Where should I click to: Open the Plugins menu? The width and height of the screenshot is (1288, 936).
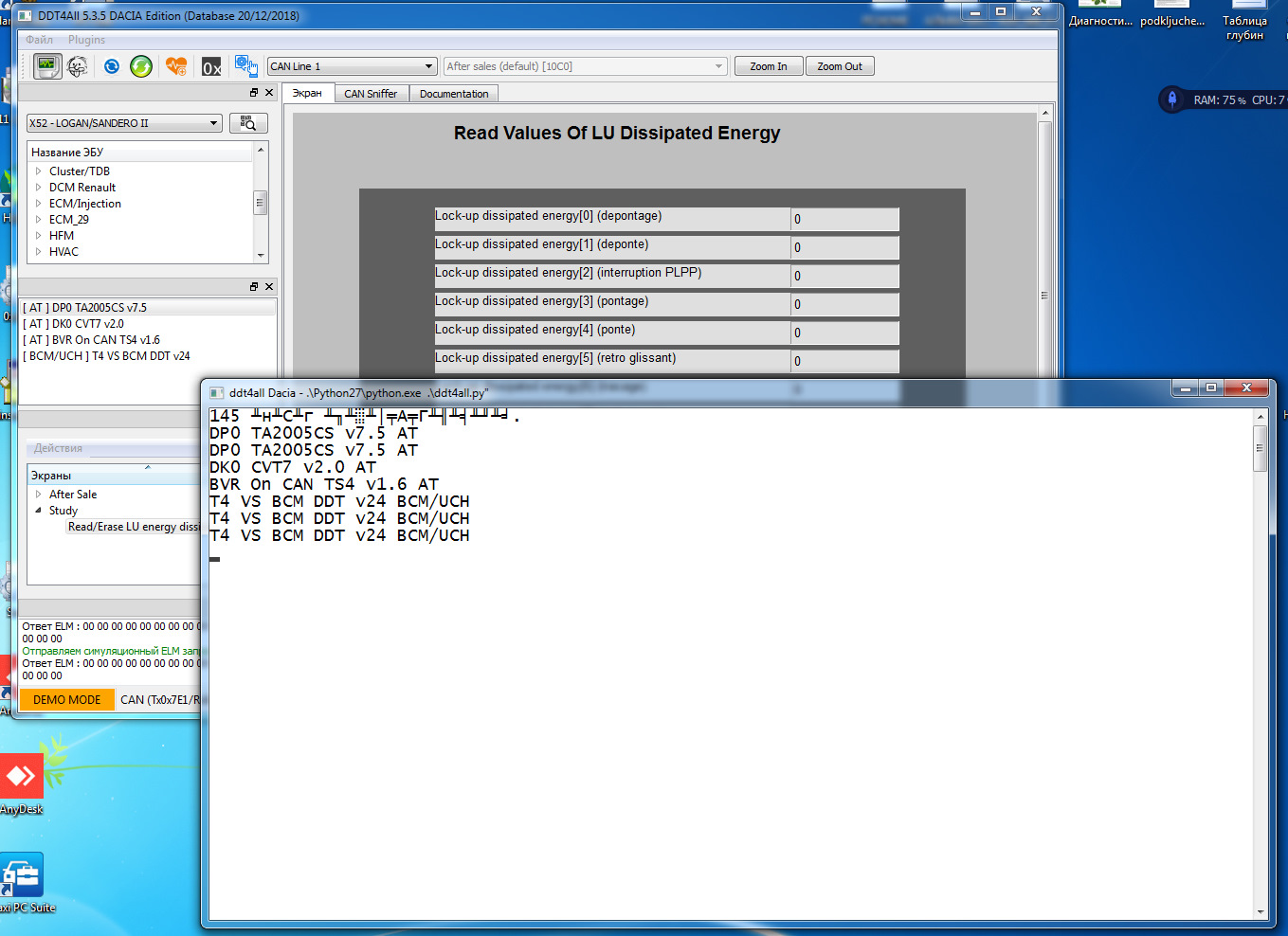(x=86, y=40)
